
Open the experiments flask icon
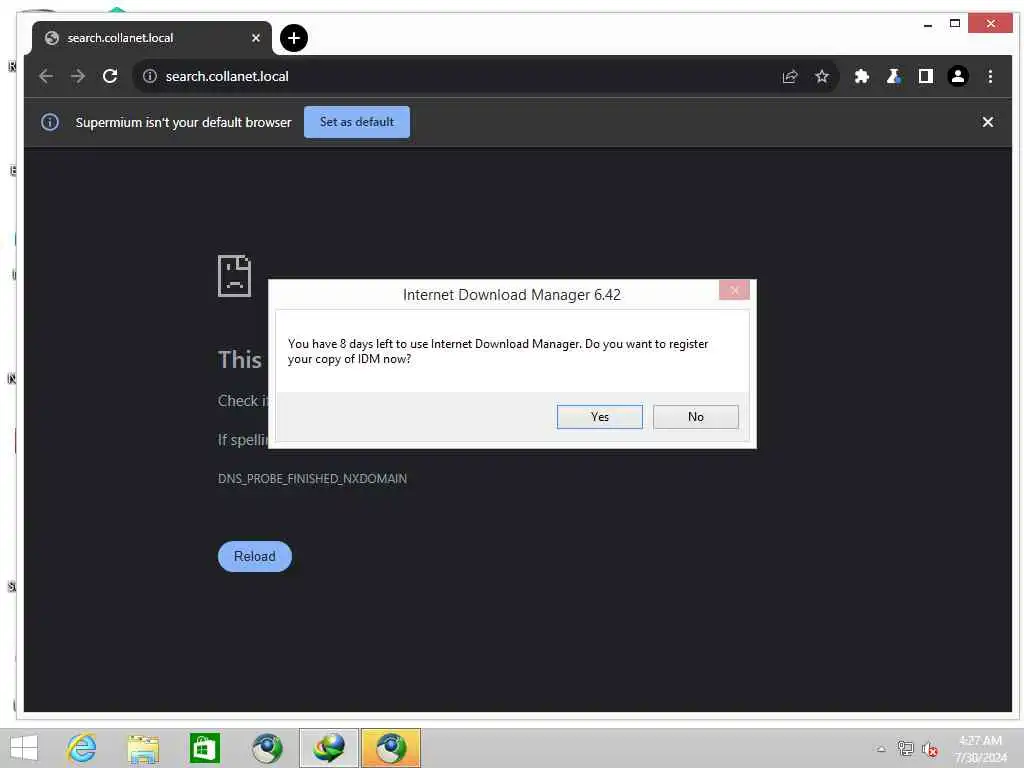click(x=893, y=76)
